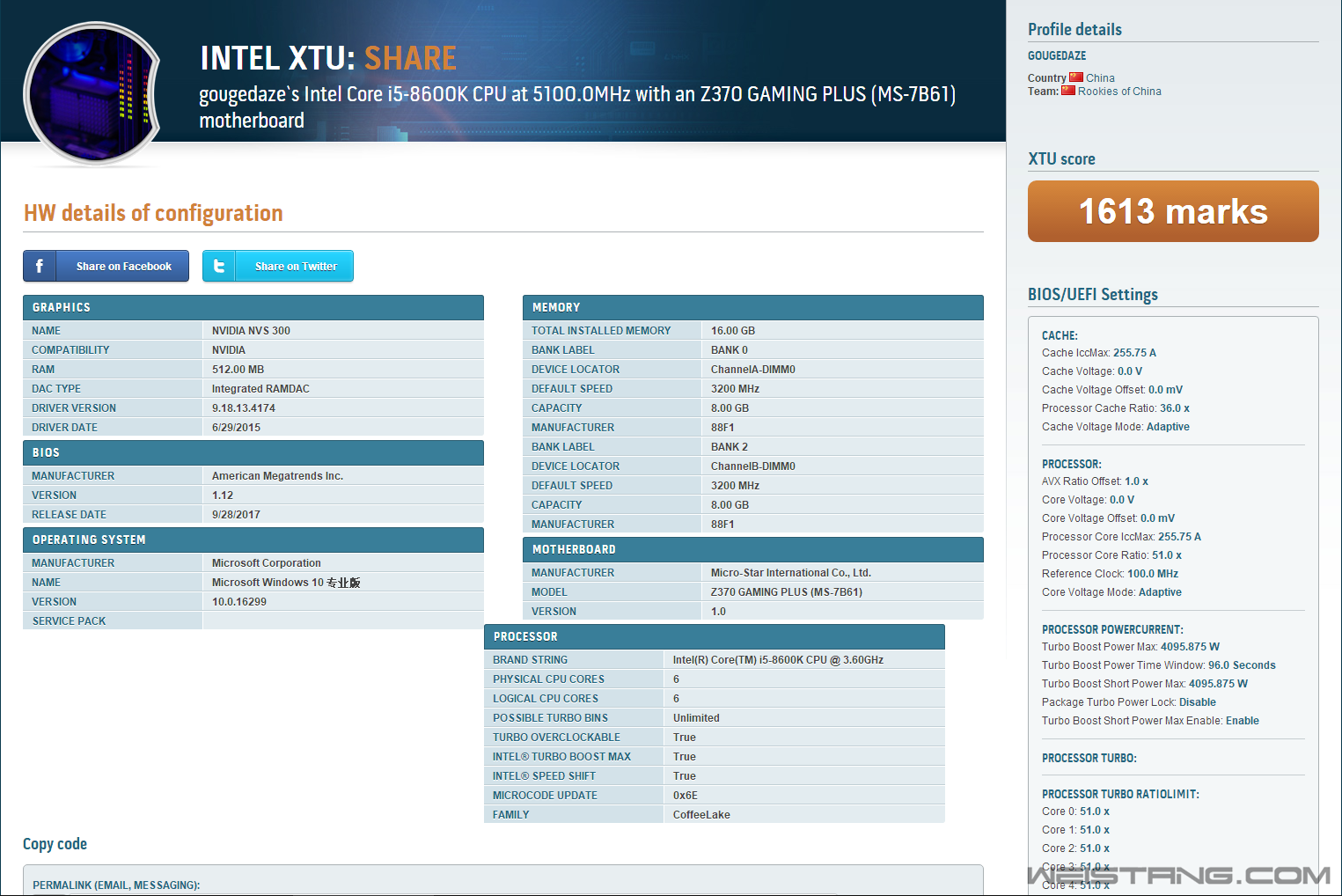Click the TURBO OVERCLOCKABLE label
The image size is (1342, 896).
556,738
